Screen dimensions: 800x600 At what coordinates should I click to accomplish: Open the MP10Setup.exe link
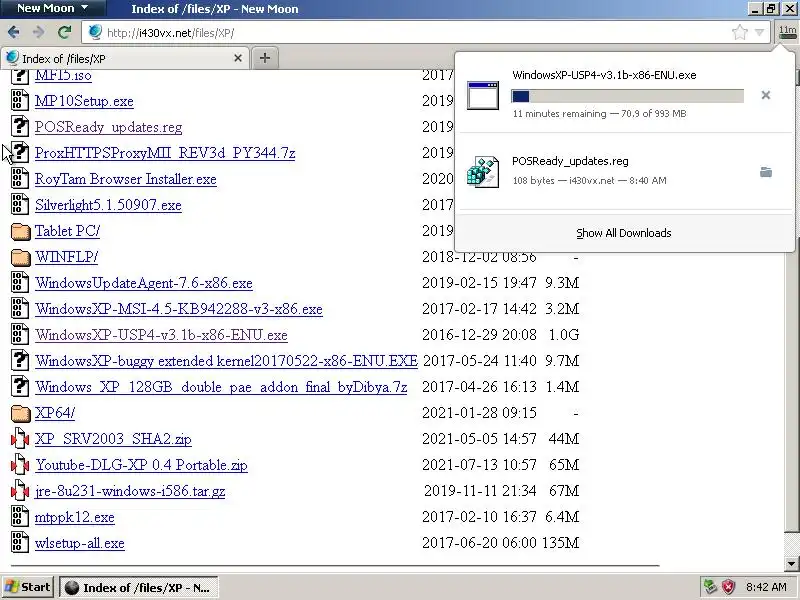84,101
